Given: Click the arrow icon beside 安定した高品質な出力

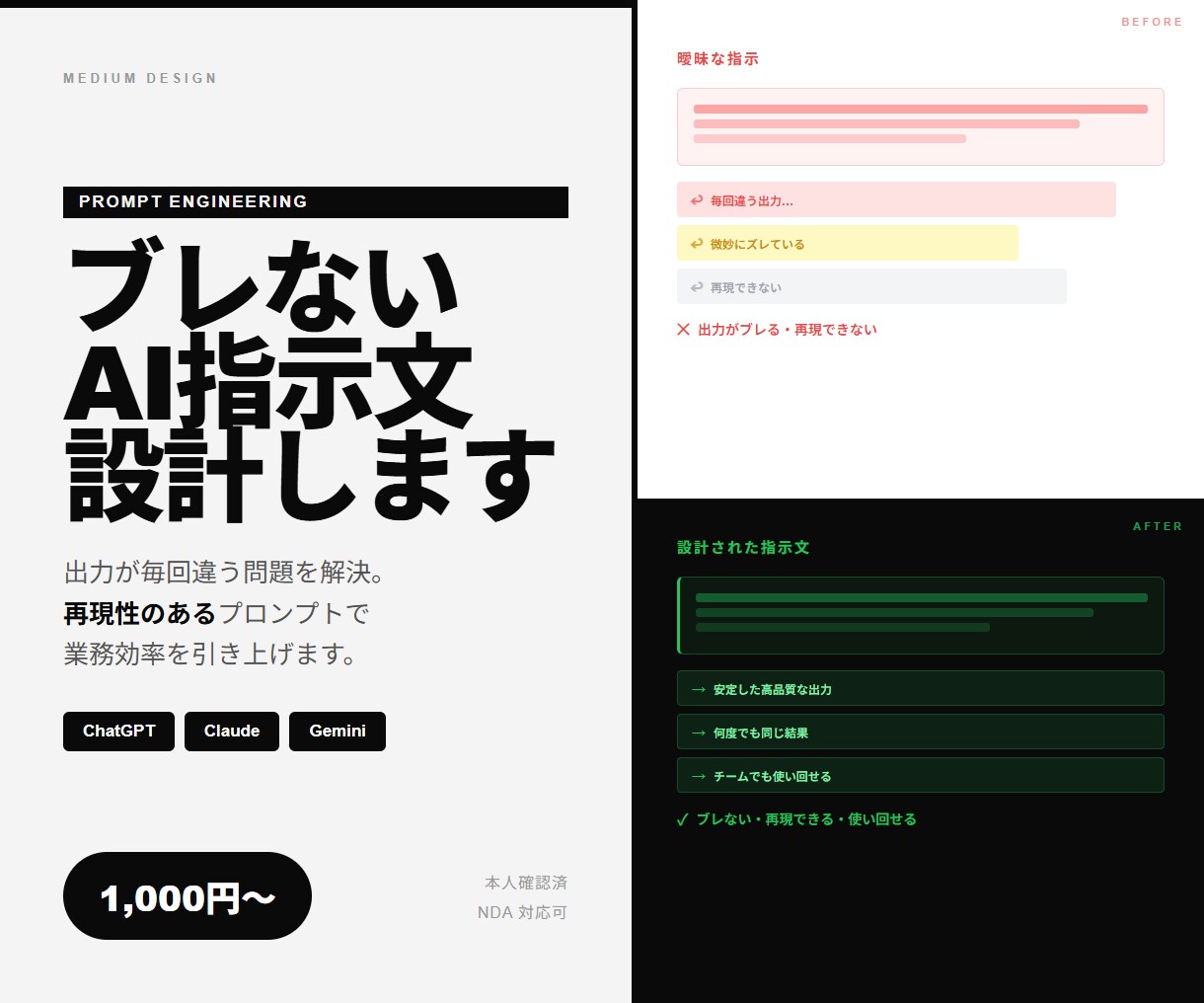Looking at the screenshot, I should (699, 689).
